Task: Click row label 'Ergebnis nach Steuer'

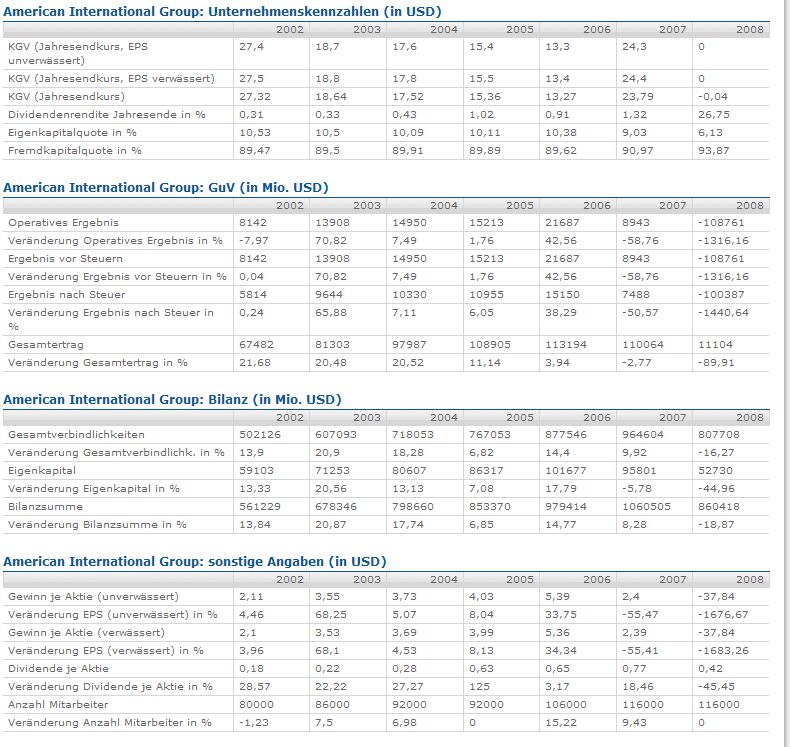Action: point(67,295)
